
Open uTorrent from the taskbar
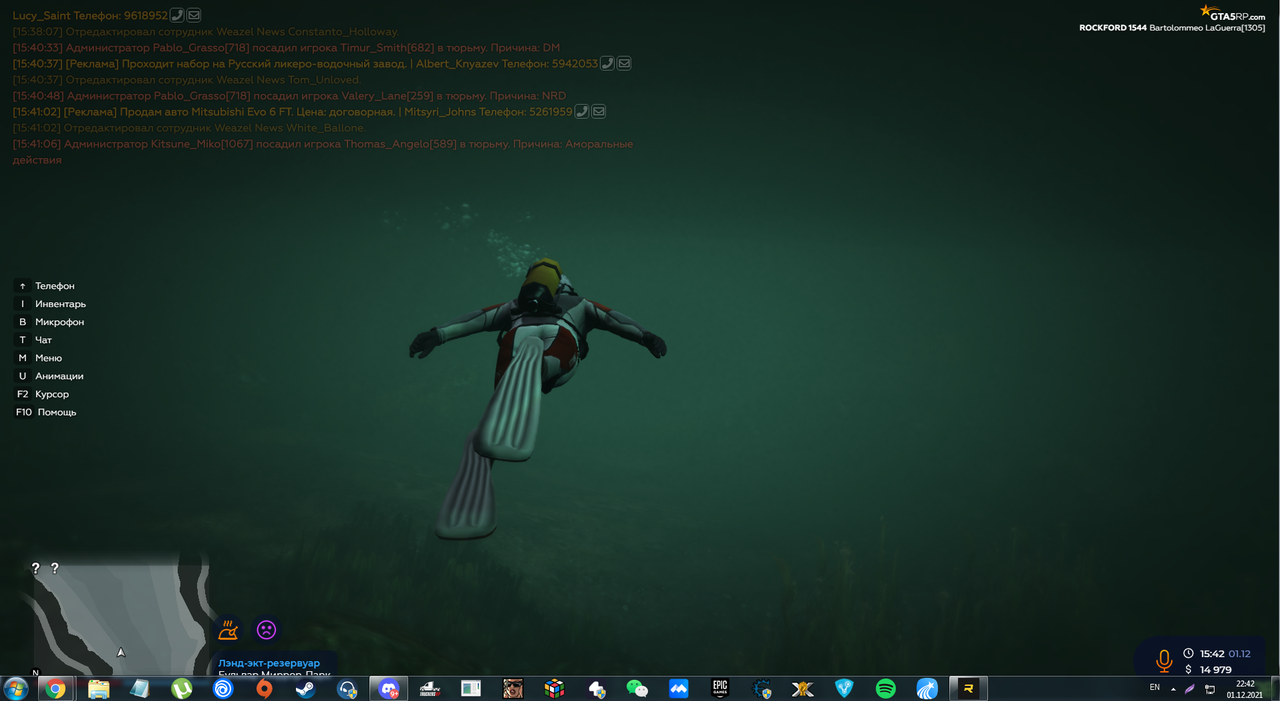[x=181, y=688]
